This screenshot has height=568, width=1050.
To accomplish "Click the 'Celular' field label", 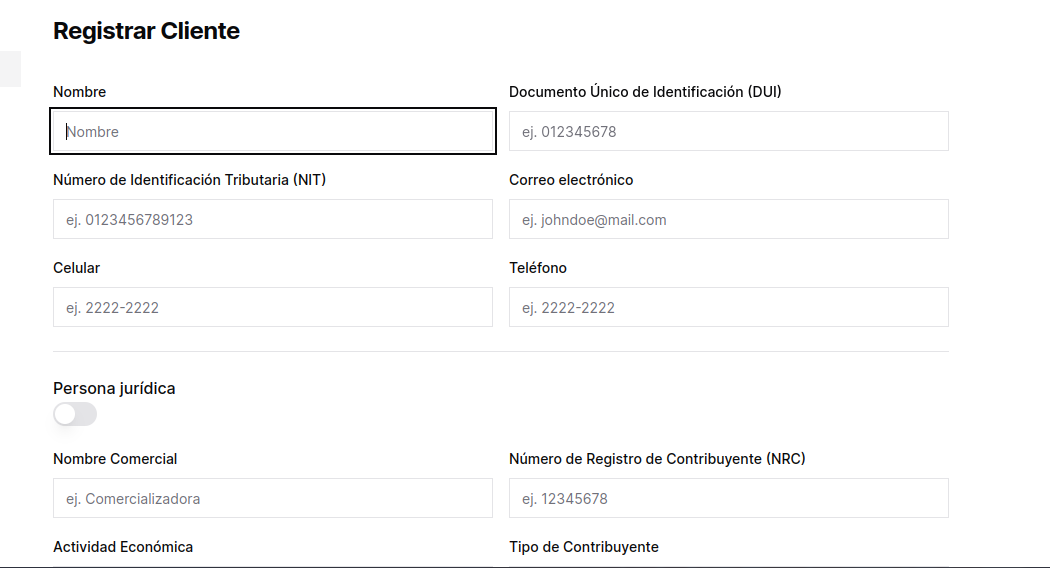I will (x=76, y=268).
